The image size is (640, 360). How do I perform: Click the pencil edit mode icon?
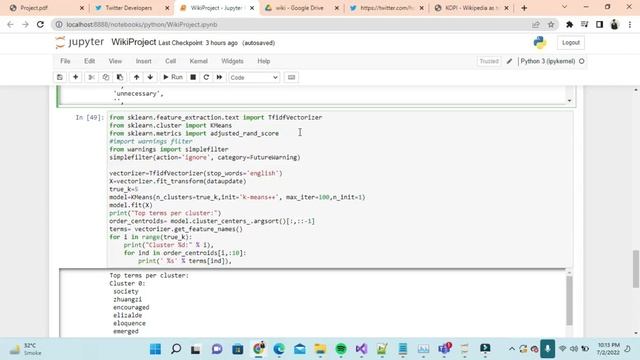coord(509,61)
